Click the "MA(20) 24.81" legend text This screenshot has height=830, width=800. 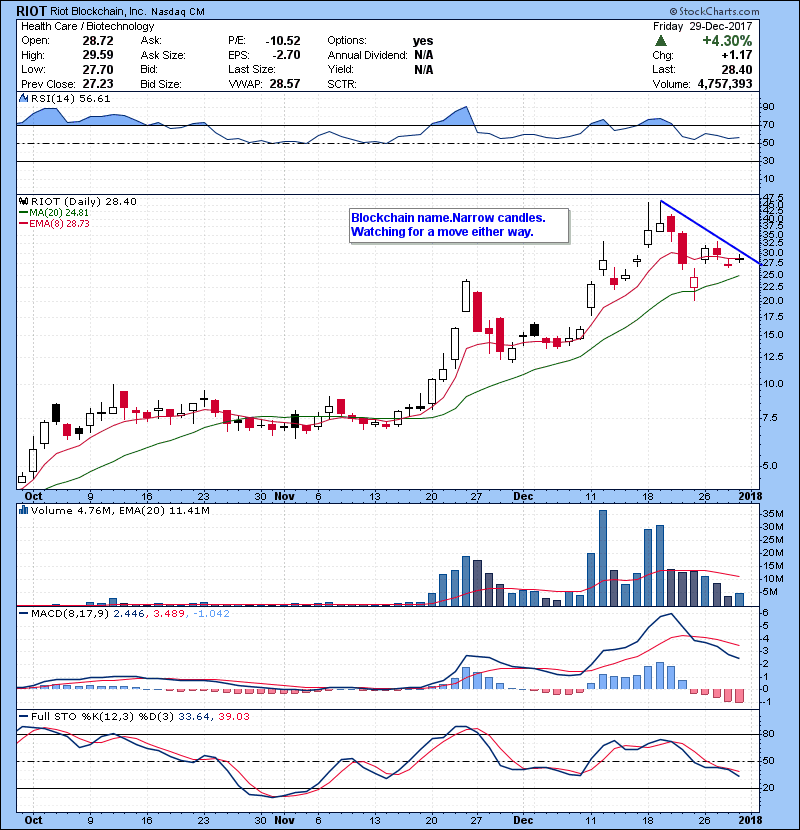pyautogui.click(x=59, y=212)
